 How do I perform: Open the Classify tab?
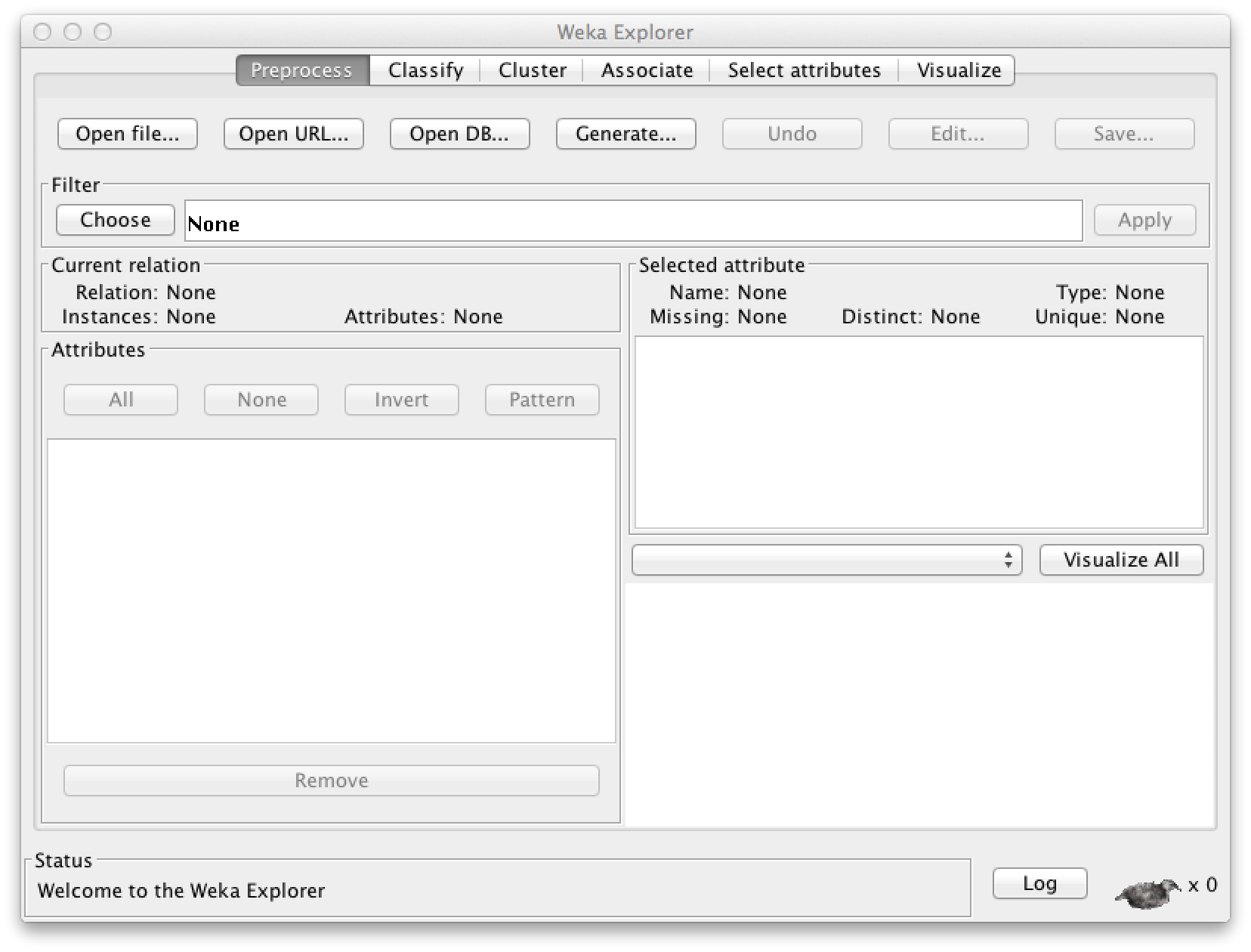[425, 70]
